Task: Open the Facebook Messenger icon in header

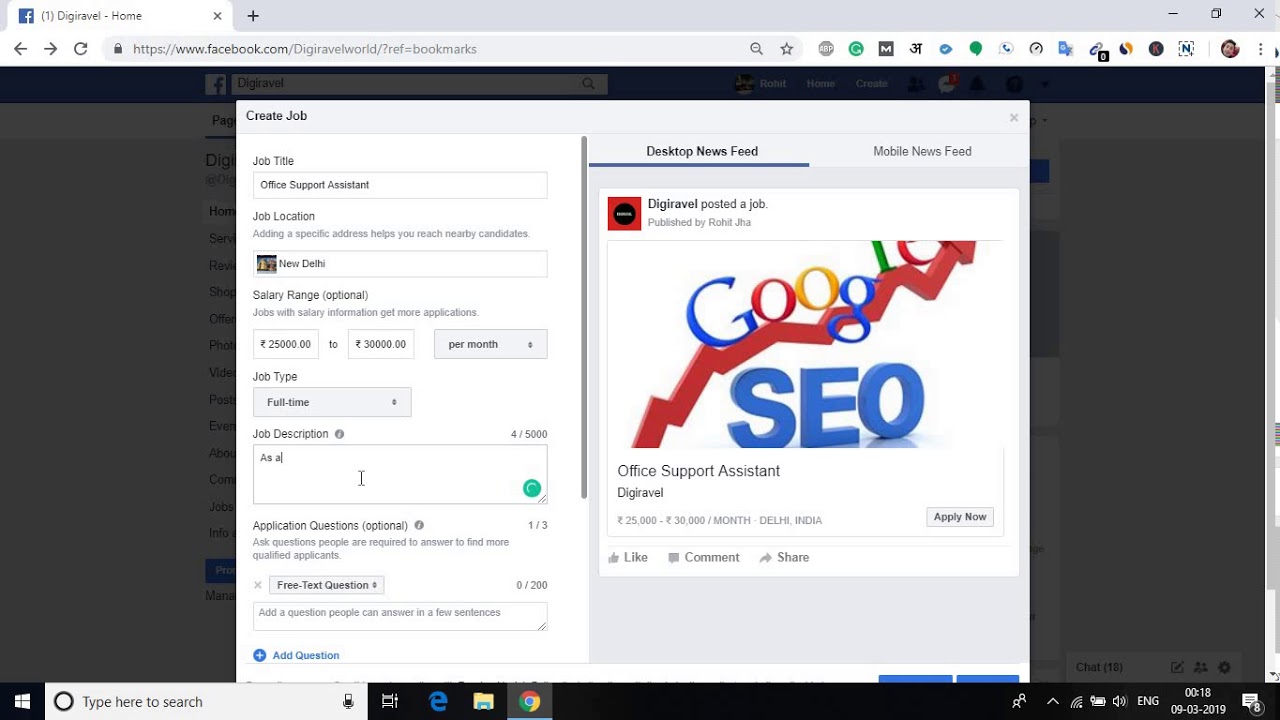Action: tap(946, 84)
